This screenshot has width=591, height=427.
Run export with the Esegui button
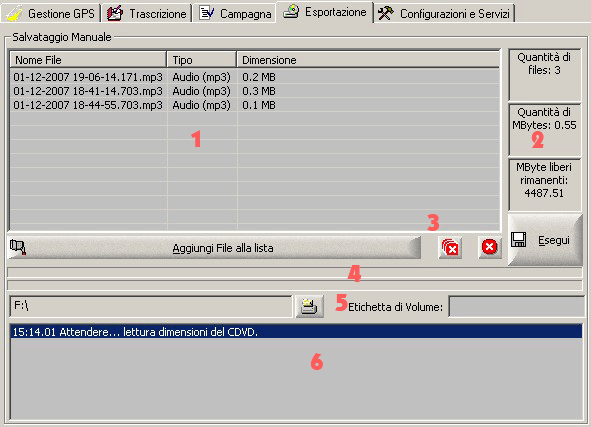[x=545, y=240]
